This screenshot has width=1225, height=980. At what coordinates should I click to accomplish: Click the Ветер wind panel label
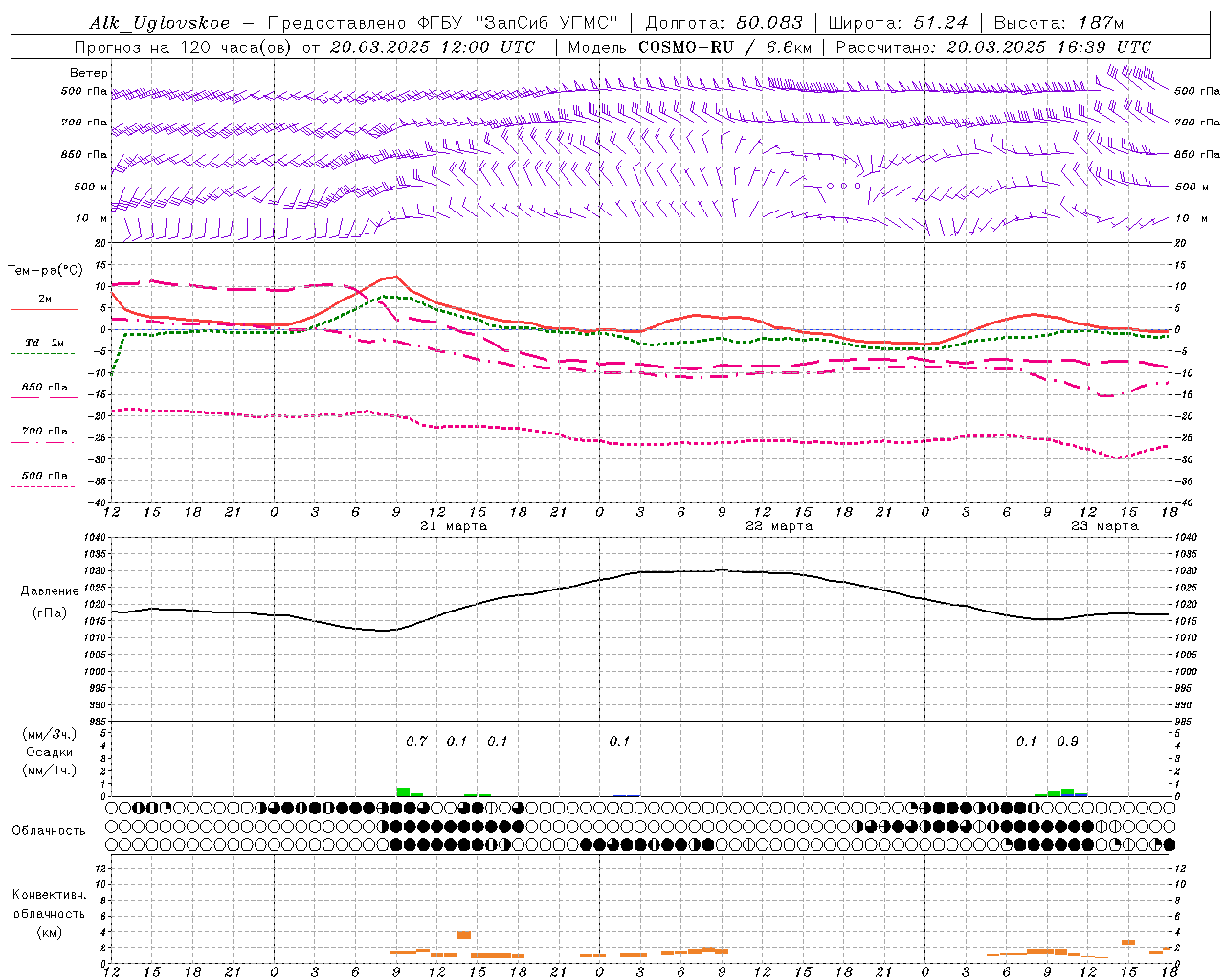click(x=89, y=73)
